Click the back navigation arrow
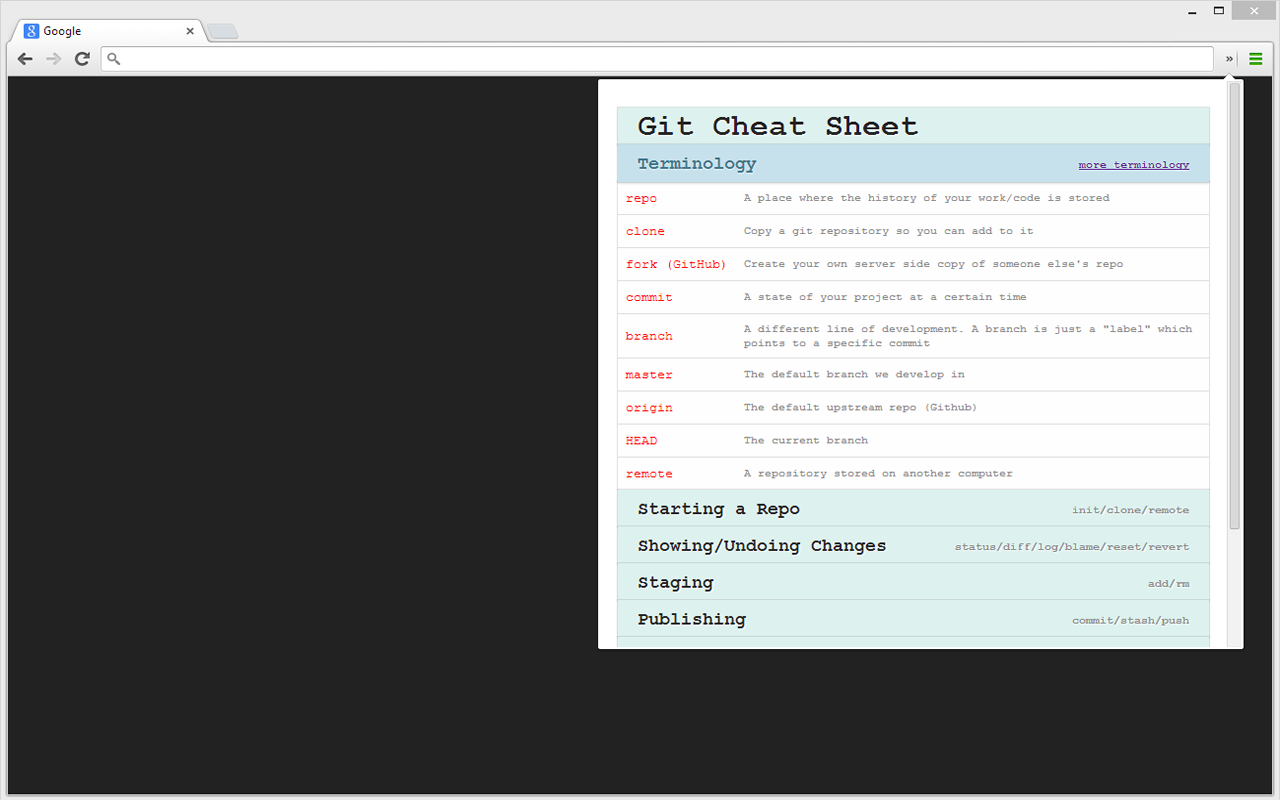This screenshot has width=1280, height=800. (25, 58)
